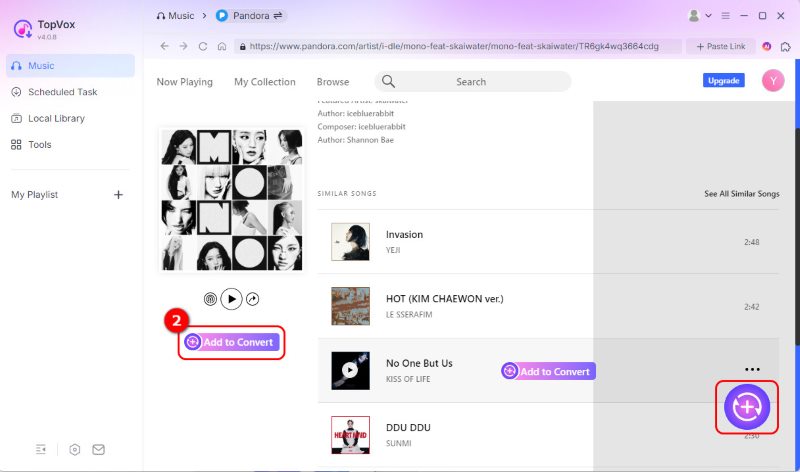The image size is (800, 472).
Task: Open the mail feedback icon
Action: 98,450
